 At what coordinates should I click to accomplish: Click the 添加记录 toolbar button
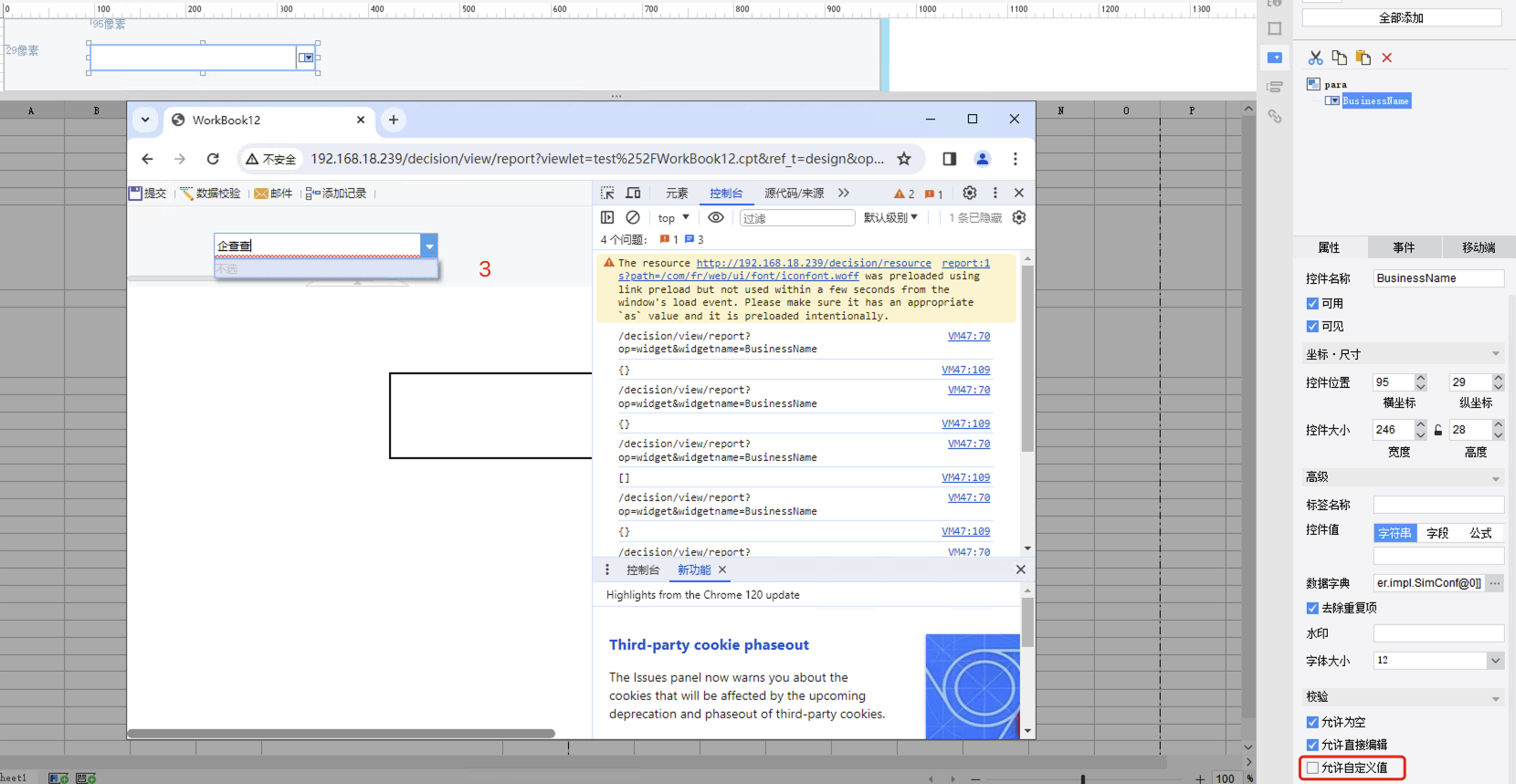336,193
